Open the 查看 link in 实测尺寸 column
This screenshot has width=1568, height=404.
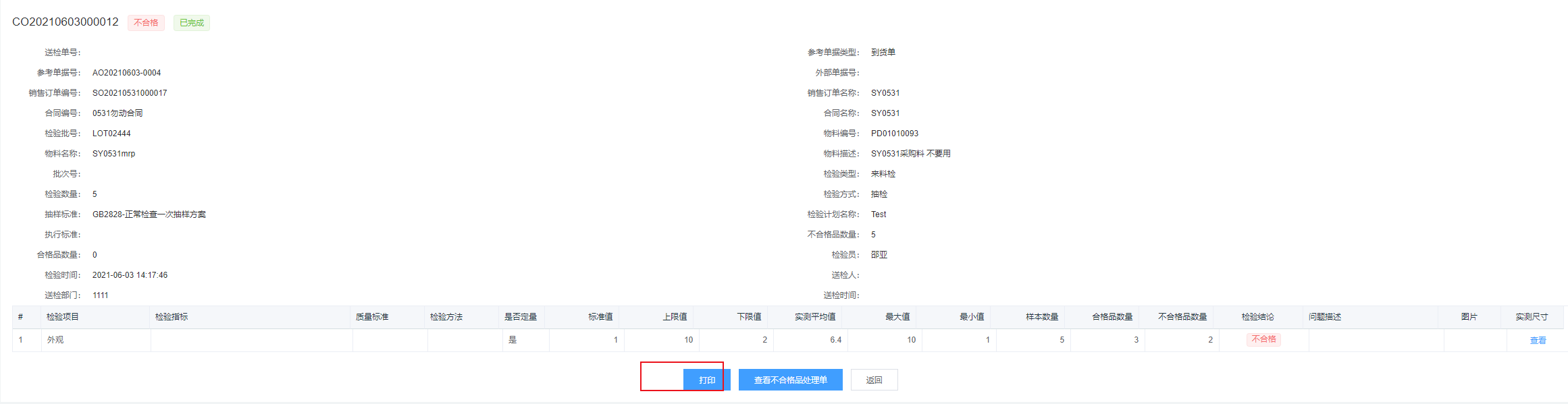pos(1538,341)
